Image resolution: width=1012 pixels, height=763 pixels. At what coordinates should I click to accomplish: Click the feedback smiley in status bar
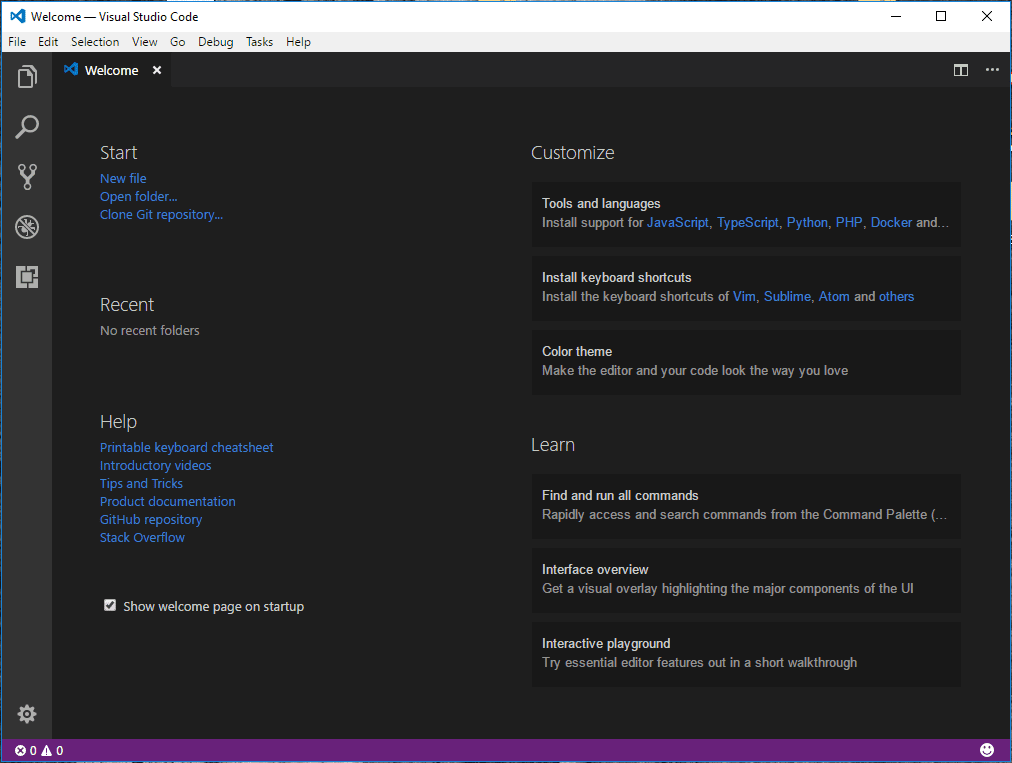coord(987,750)
